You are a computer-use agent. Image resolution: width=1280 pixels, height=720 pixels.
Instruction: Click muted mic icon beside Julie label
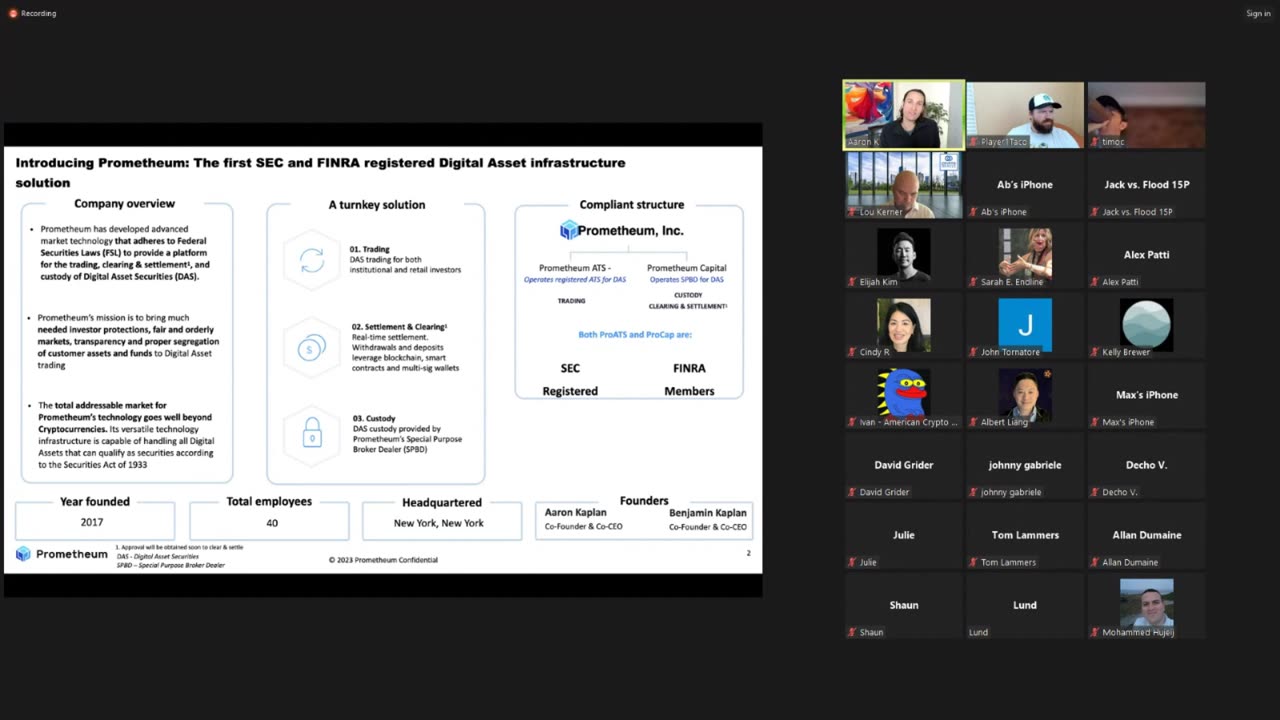pos(853,562)
